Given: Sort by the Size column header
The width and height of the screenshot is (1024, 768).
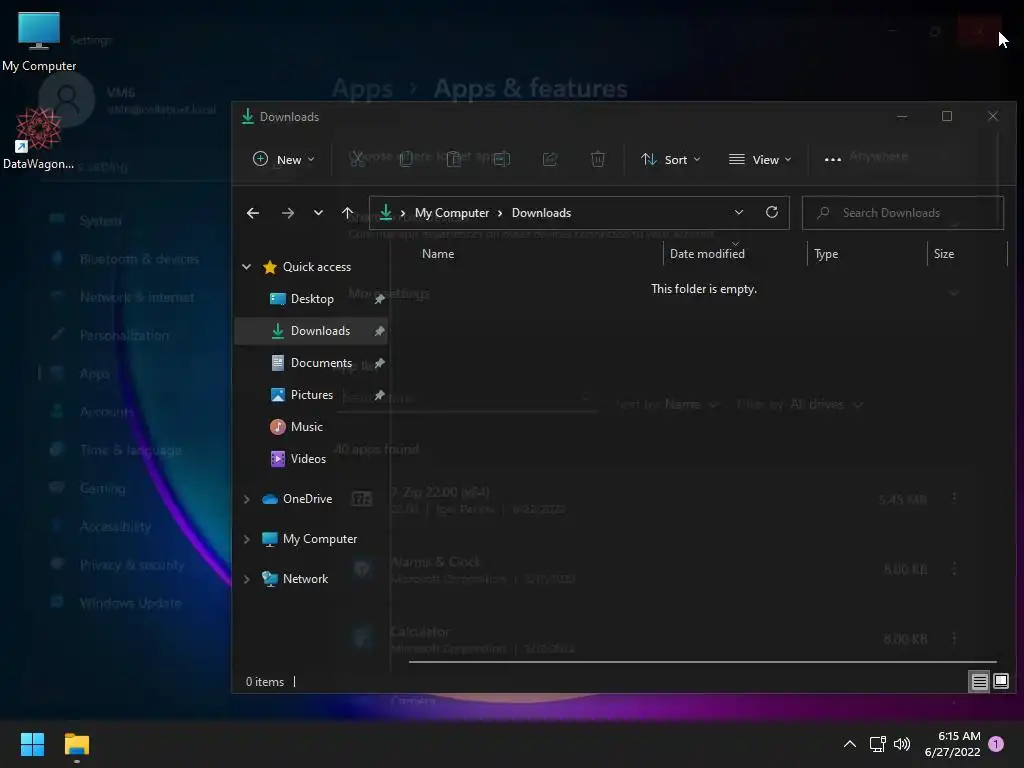Looking at the screenshot, I should tap(944, 253).
